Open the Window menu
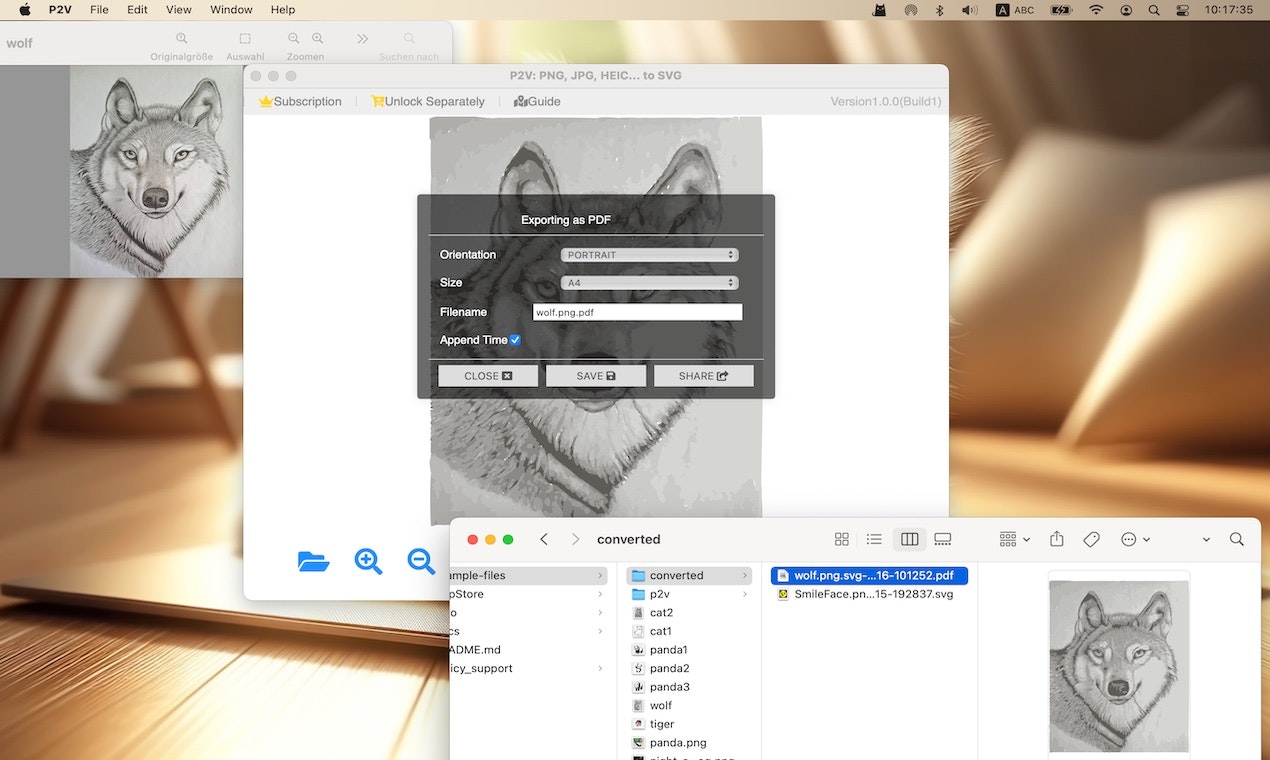1270x760 pixels. pos(230,10)
